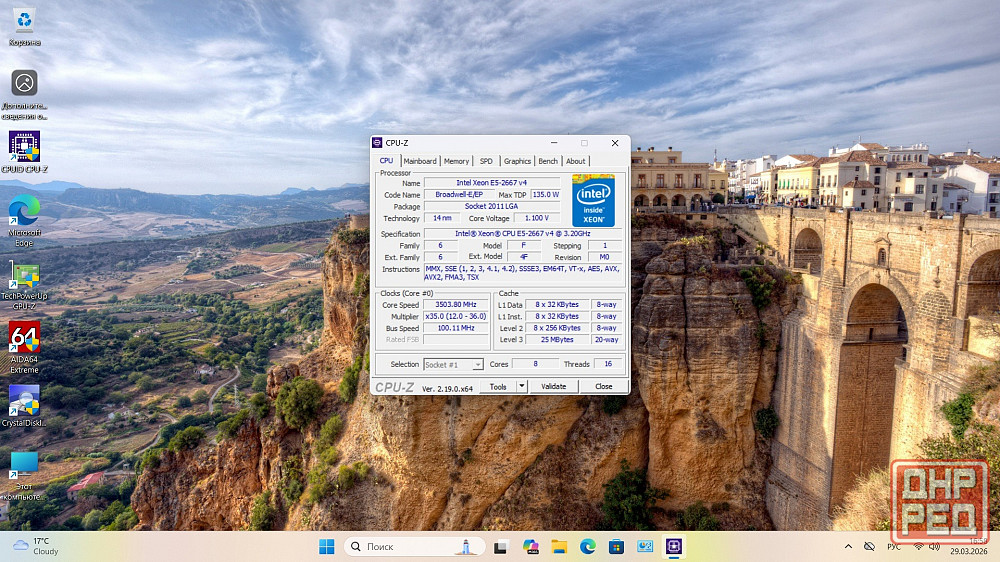Open the Recycle Bin on the desktop
The image size is (1000, 562).
click(24, 20)
